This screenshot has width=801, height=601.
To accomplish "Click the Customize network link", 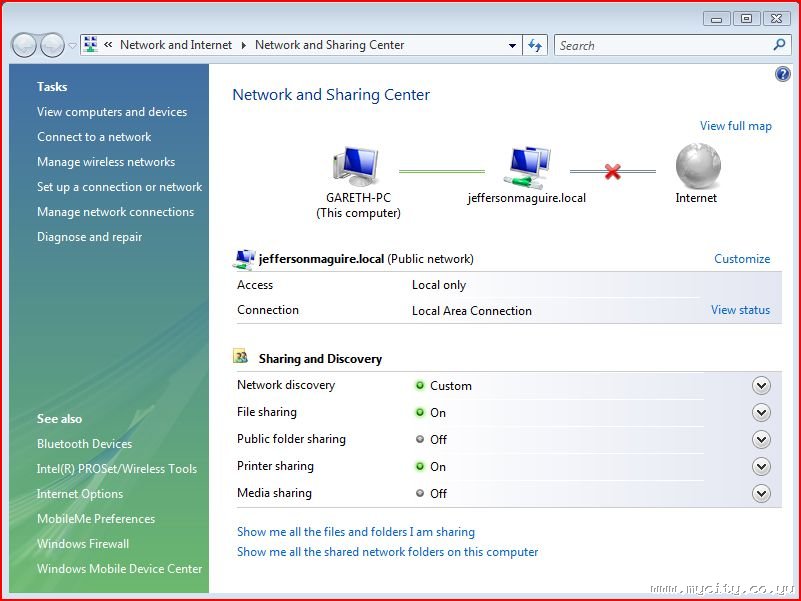I will coord(742,259).
